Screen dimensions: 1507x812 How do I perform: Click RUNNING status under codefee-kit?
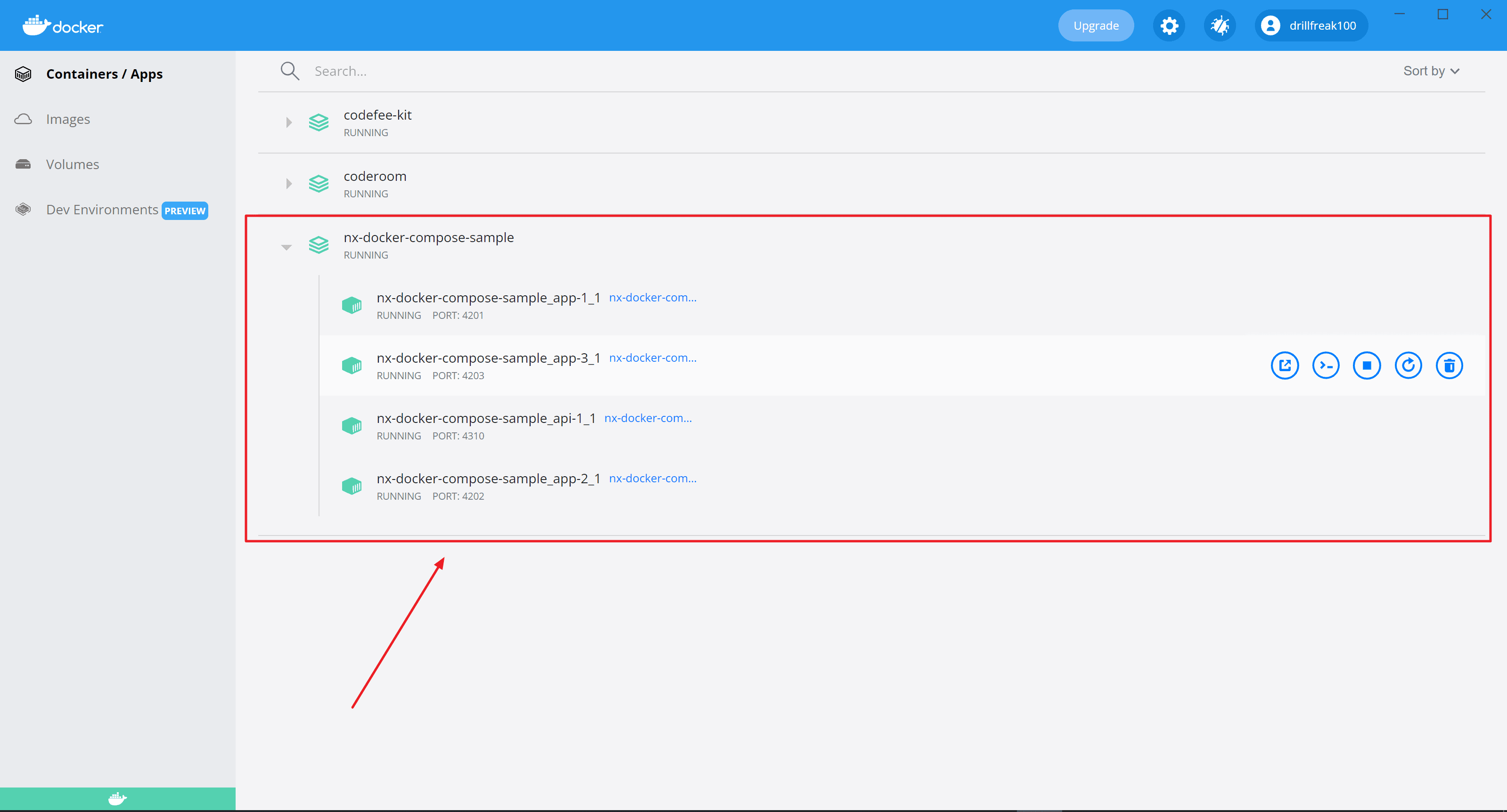point(366,133)
